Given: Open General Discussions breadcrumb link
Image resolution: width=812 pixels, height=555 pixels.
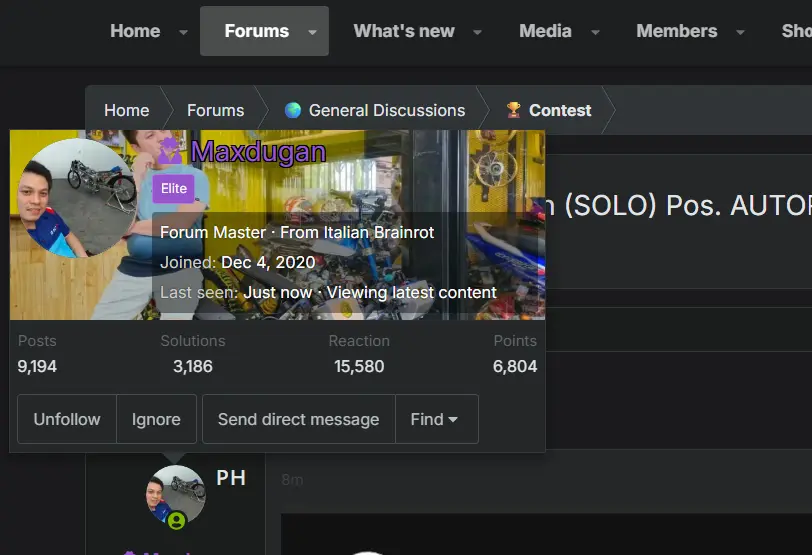Looking at the screenshot, I should tap(387, 110).
